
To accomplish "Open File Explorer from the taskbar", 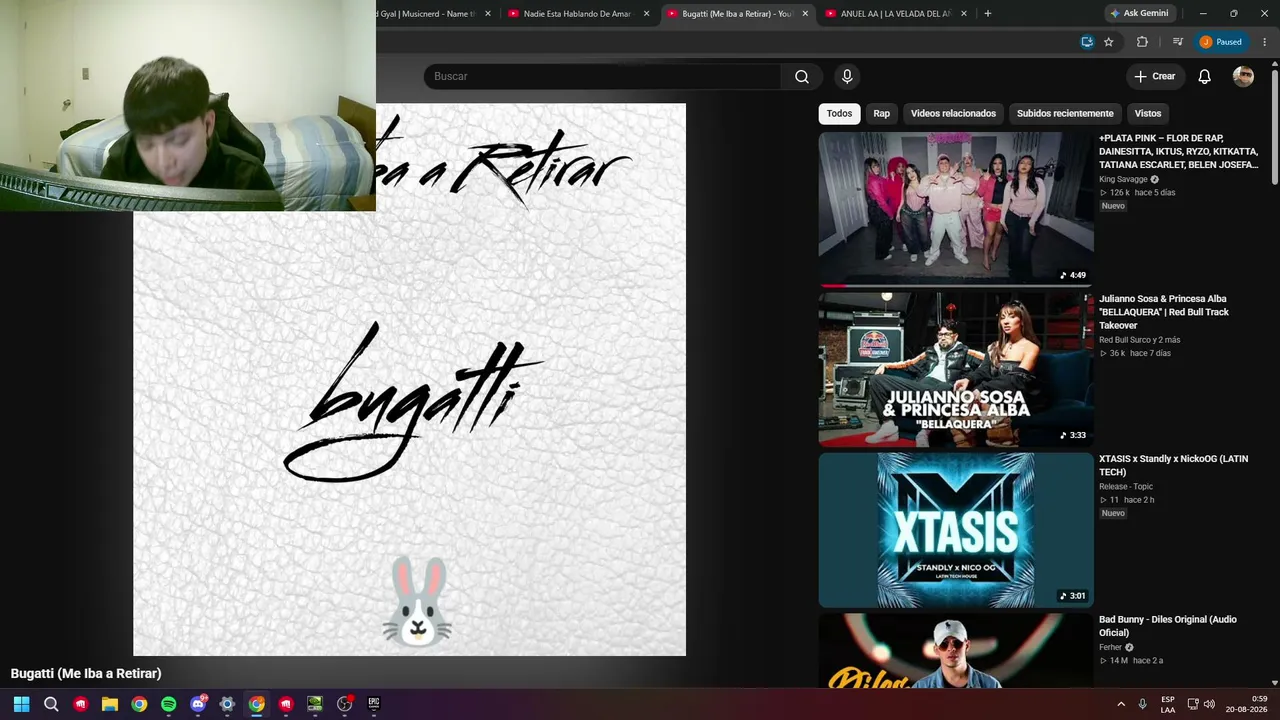I will click(x=110, y=704).
